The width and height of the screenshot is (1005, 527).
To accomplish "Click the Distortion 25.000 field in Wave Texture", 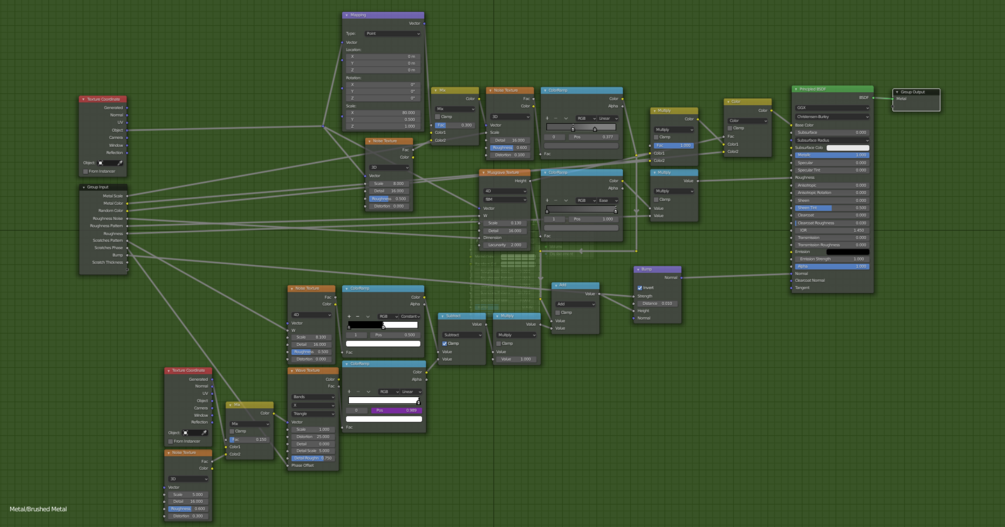I will coord(313,437).
